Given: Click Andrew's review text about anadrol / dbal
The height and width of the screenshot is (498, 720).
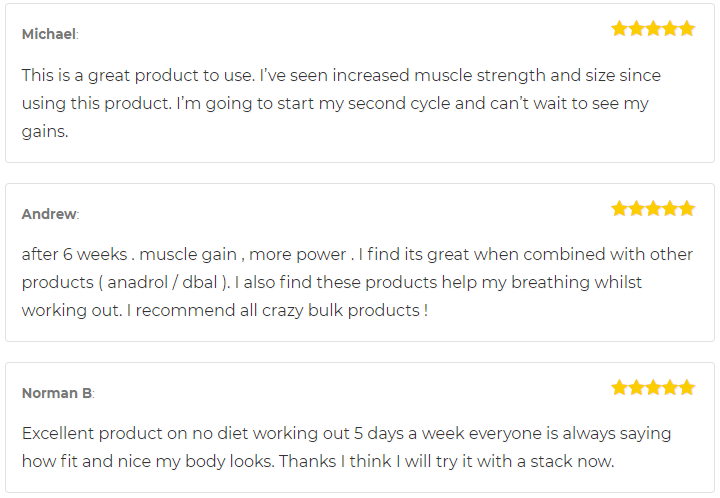Looking at the screenshot, I should tap(357, 282).
